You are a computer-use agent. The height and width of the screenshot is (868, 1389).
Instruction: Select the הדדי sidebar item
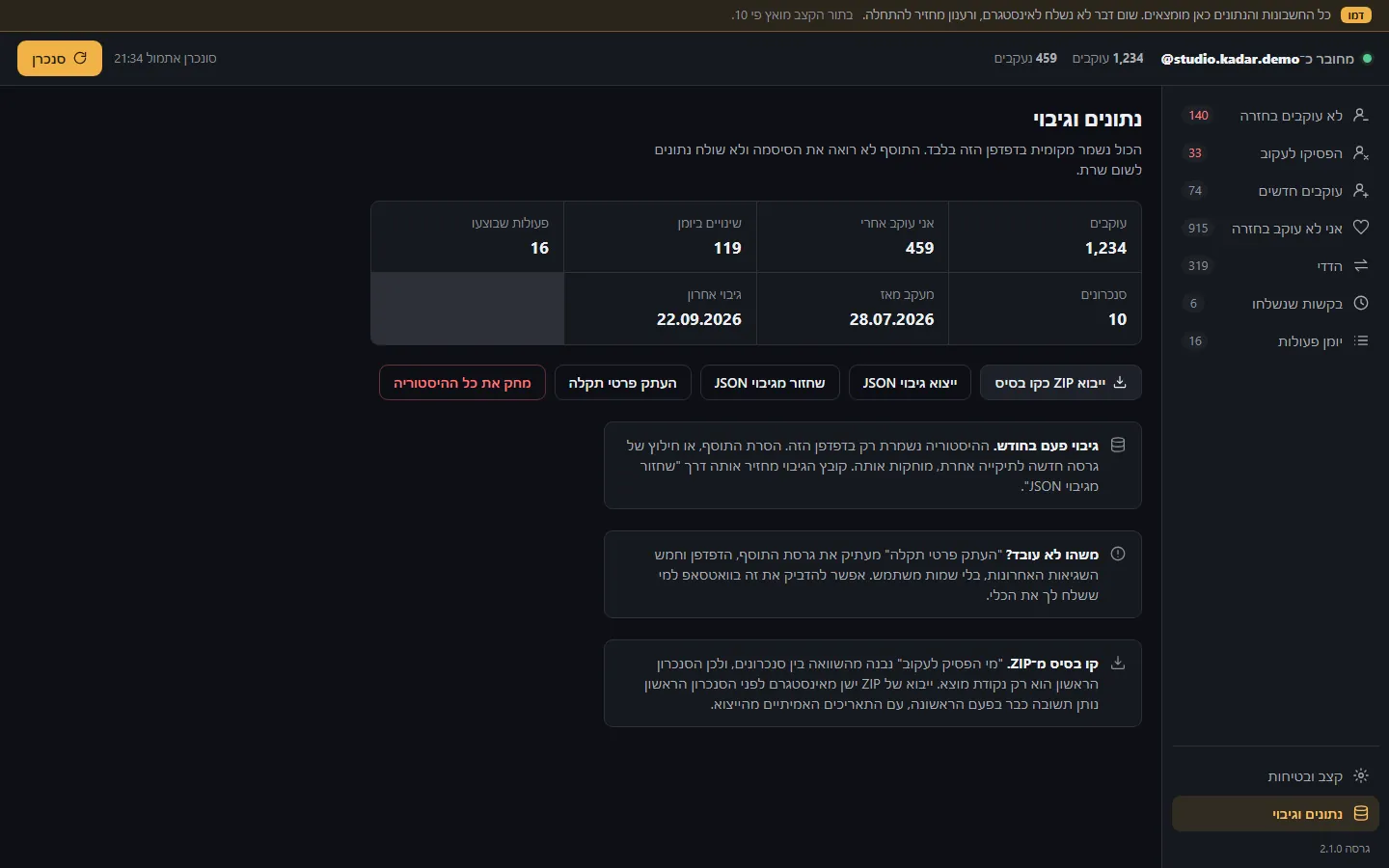click(x=1275, y=266)
